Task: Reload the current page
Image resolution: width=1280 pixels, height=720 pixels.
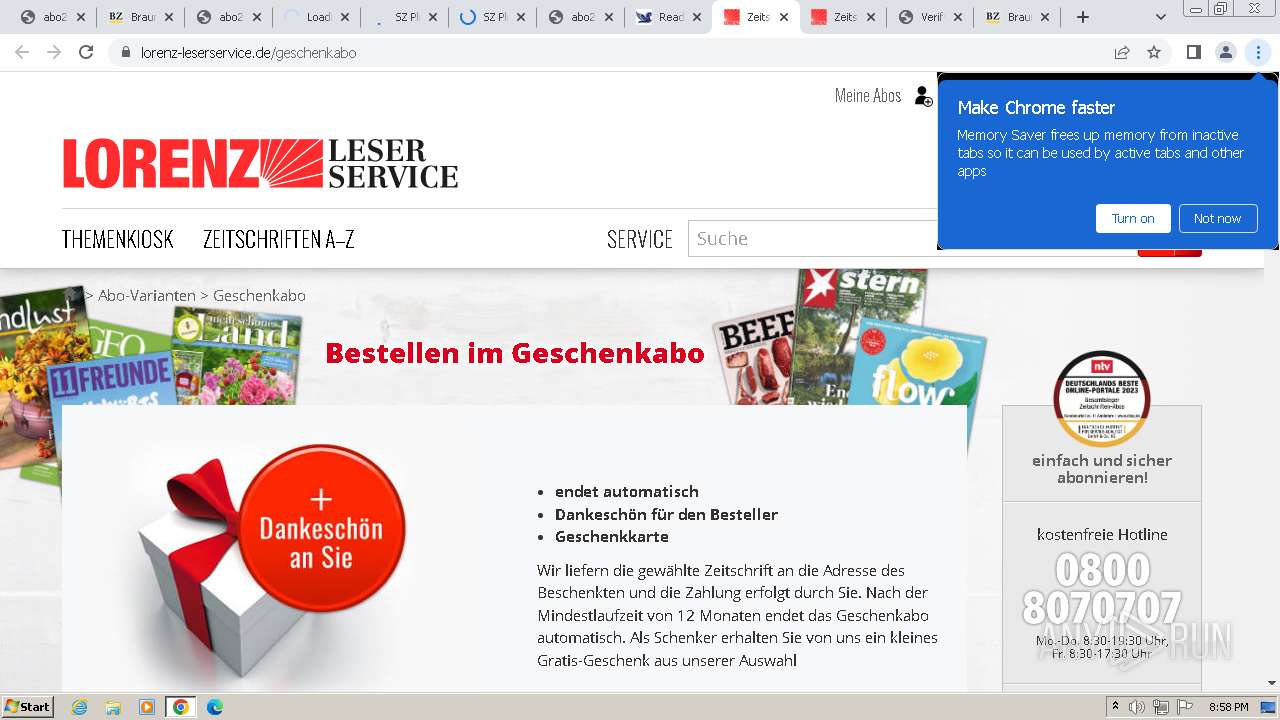Action: (86, 52)
